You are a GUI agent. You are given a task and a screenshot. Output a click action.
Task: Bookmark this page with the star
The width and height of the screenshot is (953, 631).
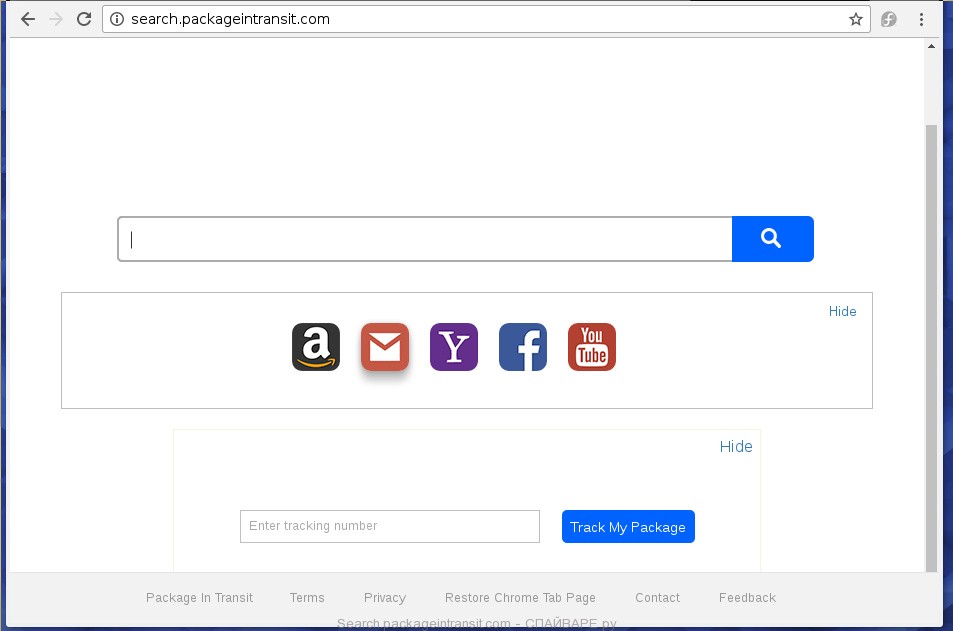coord(856,19)
